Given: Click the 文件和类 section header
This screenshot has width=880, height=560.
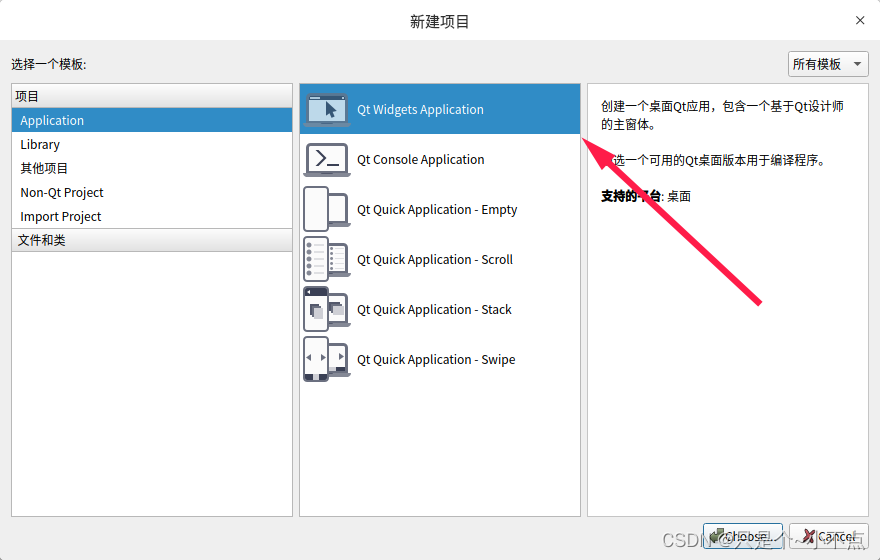Looking at the screenshot, I should (x=152, y=240).
